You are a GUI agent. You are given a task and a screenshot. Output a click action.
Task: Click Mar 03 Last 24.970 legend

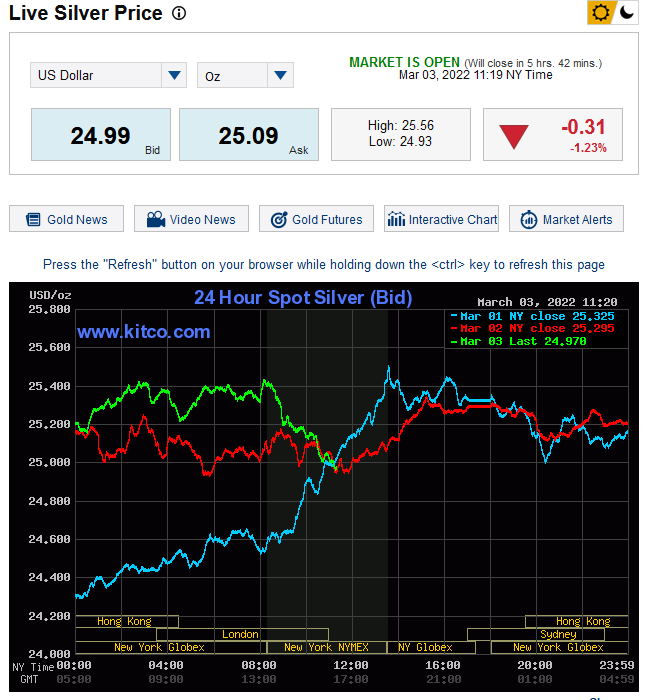coord(519,341)
